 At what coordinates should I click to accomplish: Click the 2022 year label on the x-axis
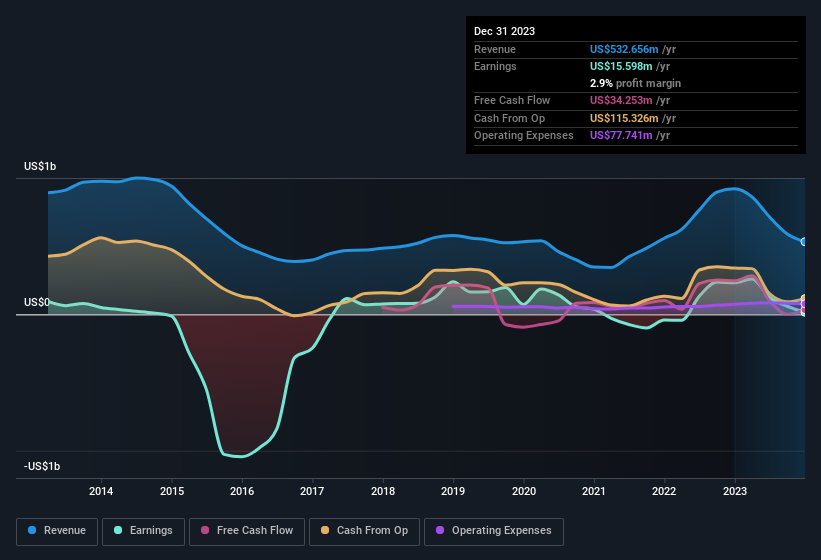tap(664, 491)
